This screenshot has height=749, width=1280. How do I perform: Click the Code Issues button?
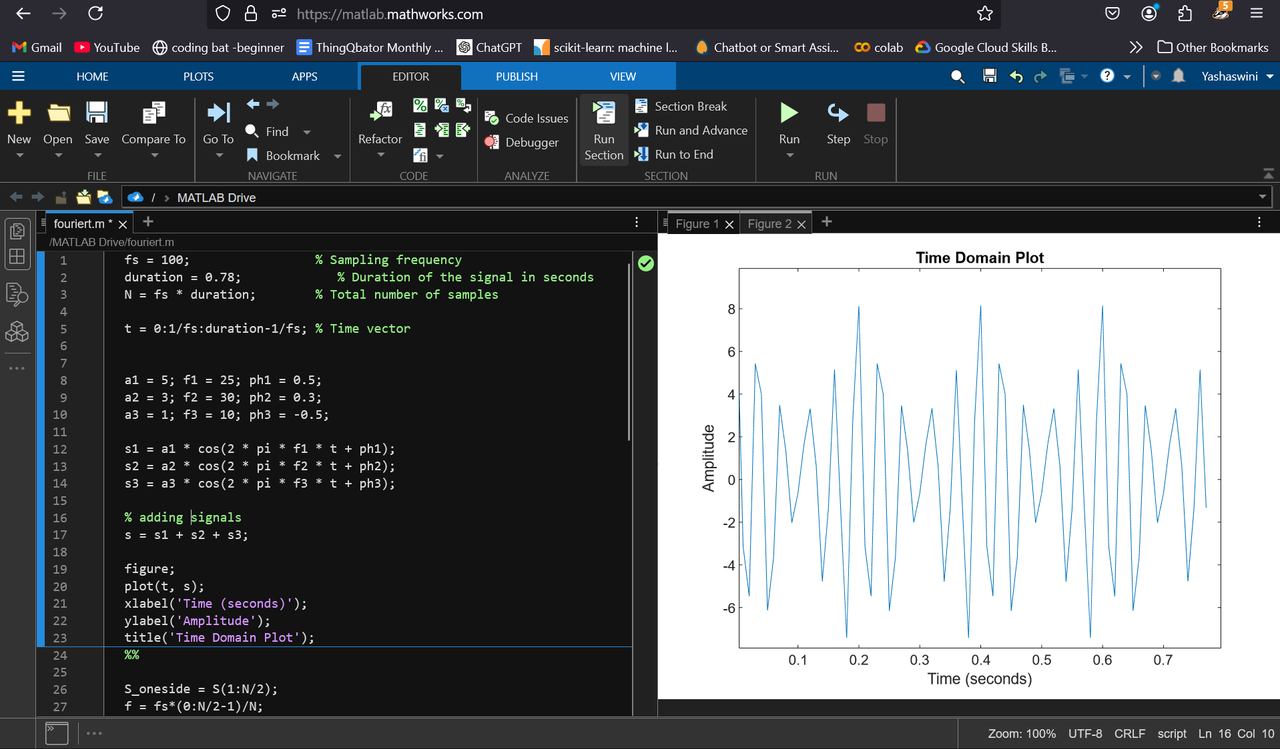pos(527,118)
